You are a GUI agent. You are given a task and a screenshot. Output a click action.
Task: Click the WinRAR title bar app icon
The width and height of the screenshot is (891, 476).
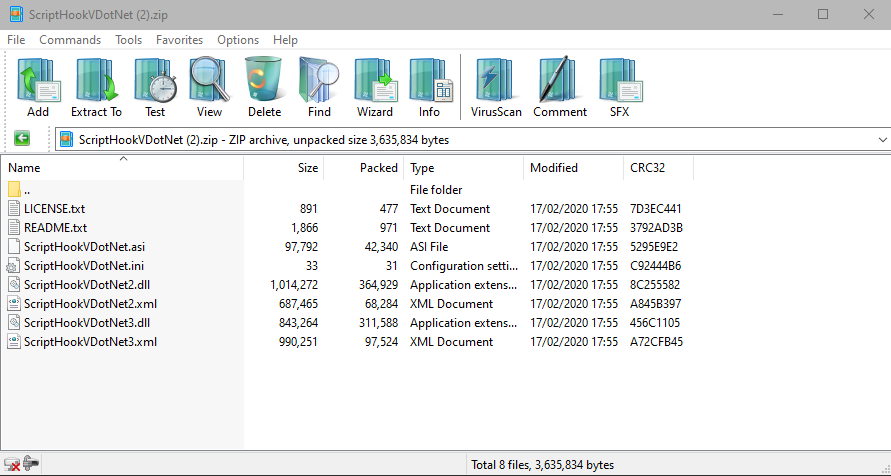click(16, 15)
